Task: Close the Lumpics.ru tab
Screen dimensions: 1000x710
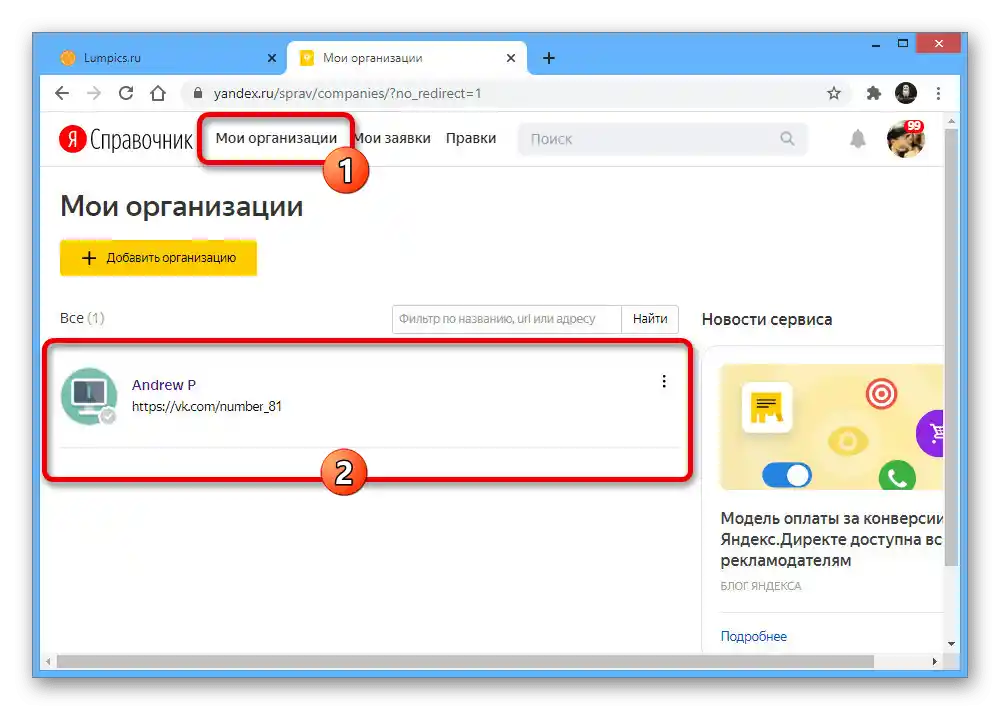Action: tap(272, 58)
